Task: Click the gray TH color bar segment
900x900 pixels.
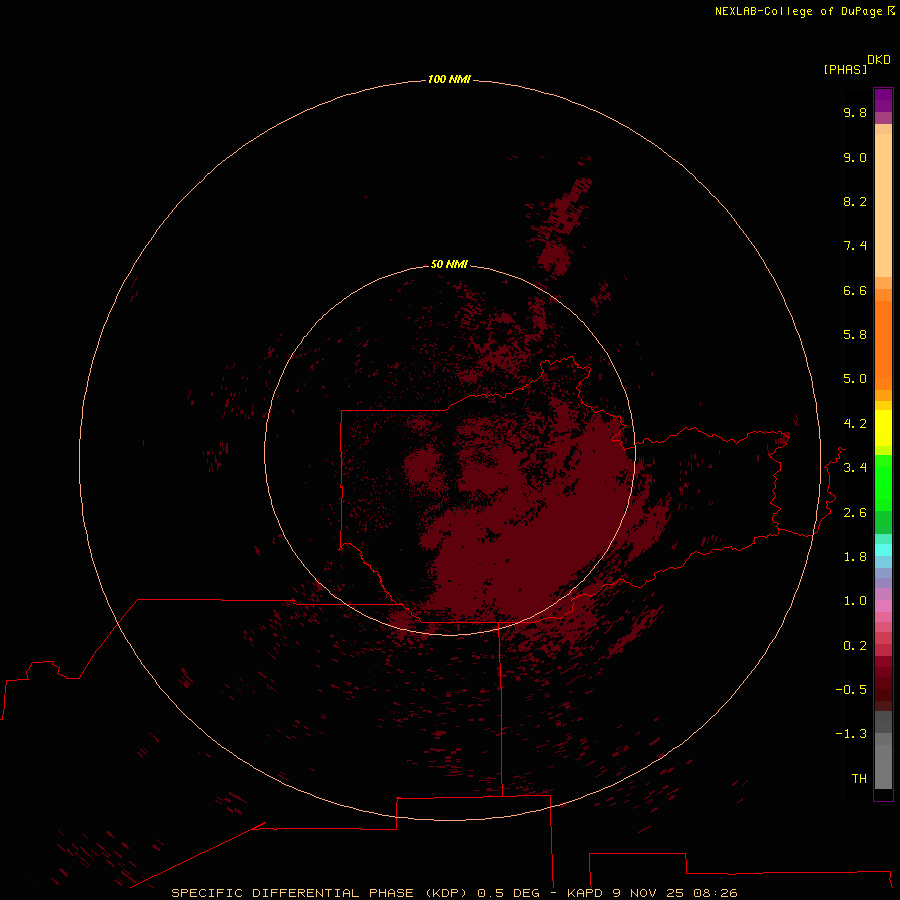Action: pos(883,767)
